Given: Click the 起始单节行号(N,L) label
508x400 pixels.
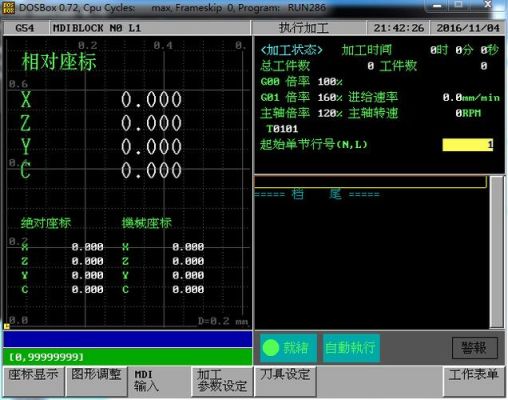Looking at the screenshot, I should 314,145.
